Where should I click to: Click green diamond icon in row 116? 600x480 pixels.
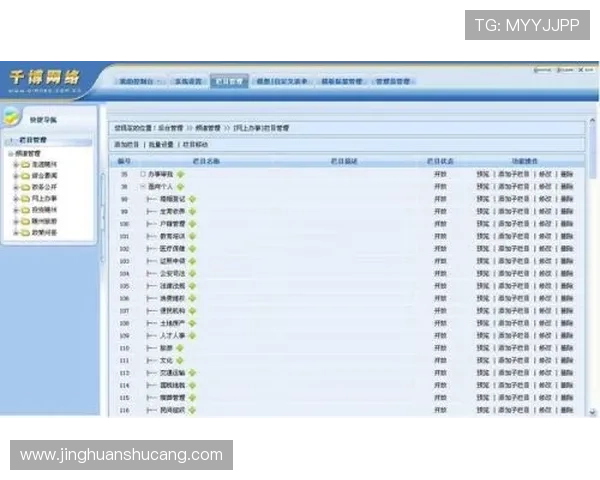click(x=192, y=410)
